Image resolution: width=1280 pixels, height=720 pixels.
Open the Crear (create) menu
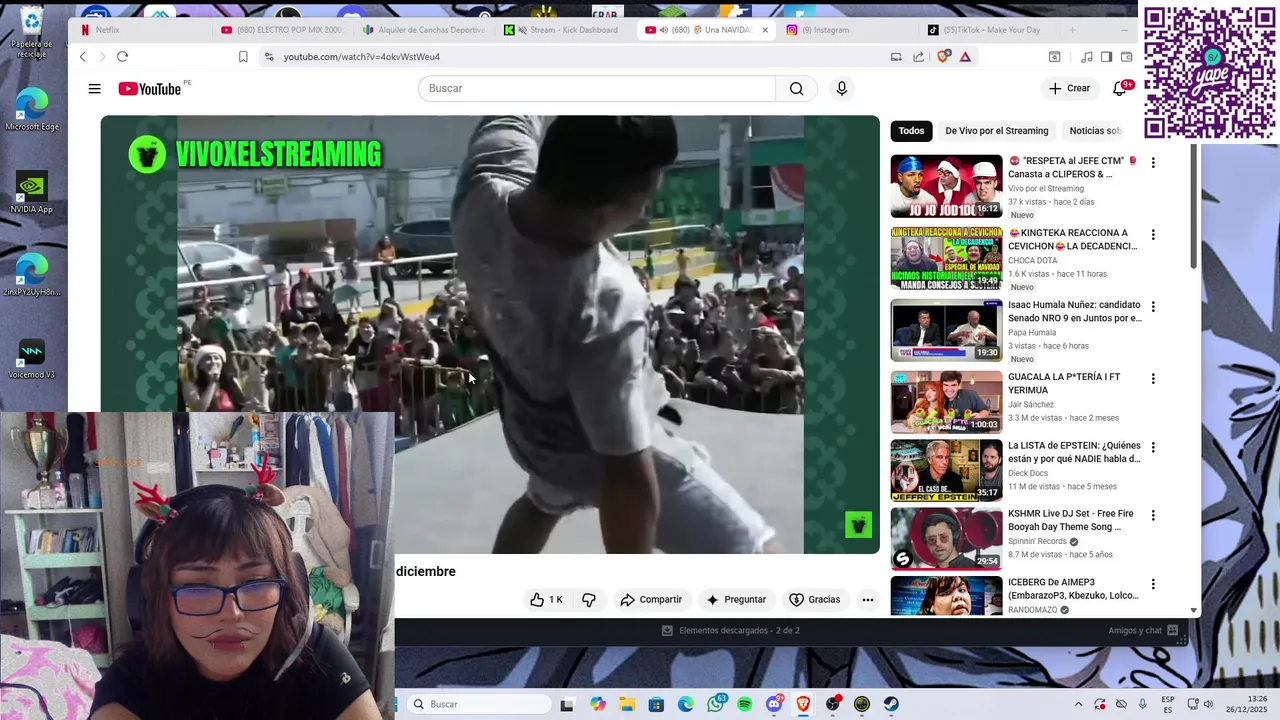pyautogui.click(x=1069, y=89)
